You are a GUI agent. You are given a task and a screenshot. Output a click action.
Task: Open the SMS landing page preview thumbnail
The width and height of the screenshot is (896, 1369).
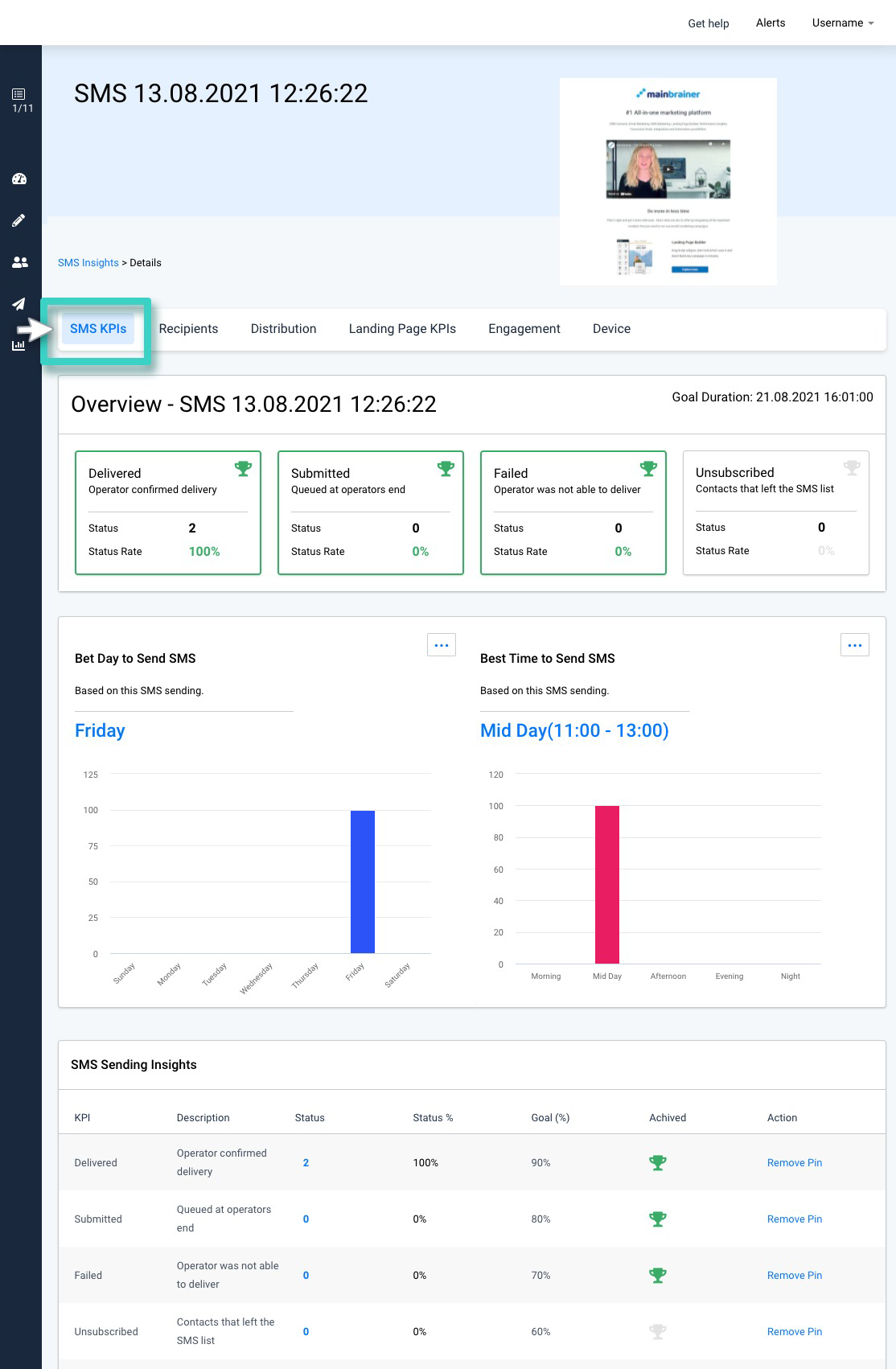[x=668, y=182]
